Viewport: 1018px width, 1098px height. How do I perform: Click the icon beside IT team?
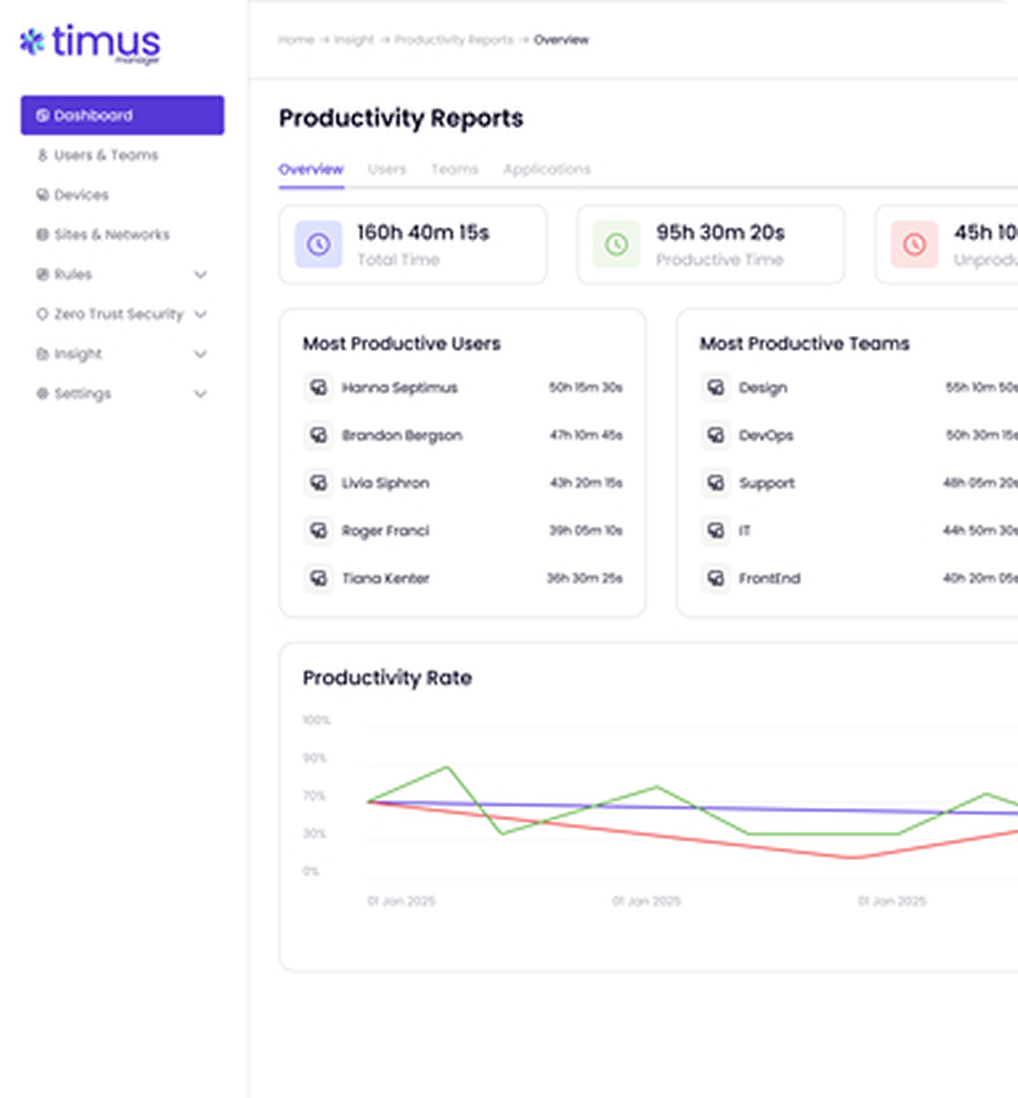pos(716,530)
